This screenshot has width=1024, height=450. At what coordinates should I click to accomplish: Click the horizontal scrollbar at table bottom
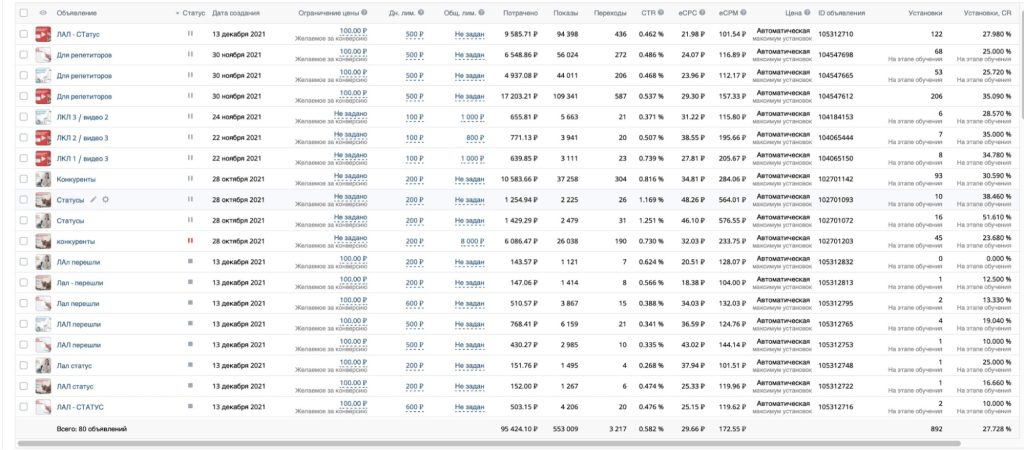(488, 443)
